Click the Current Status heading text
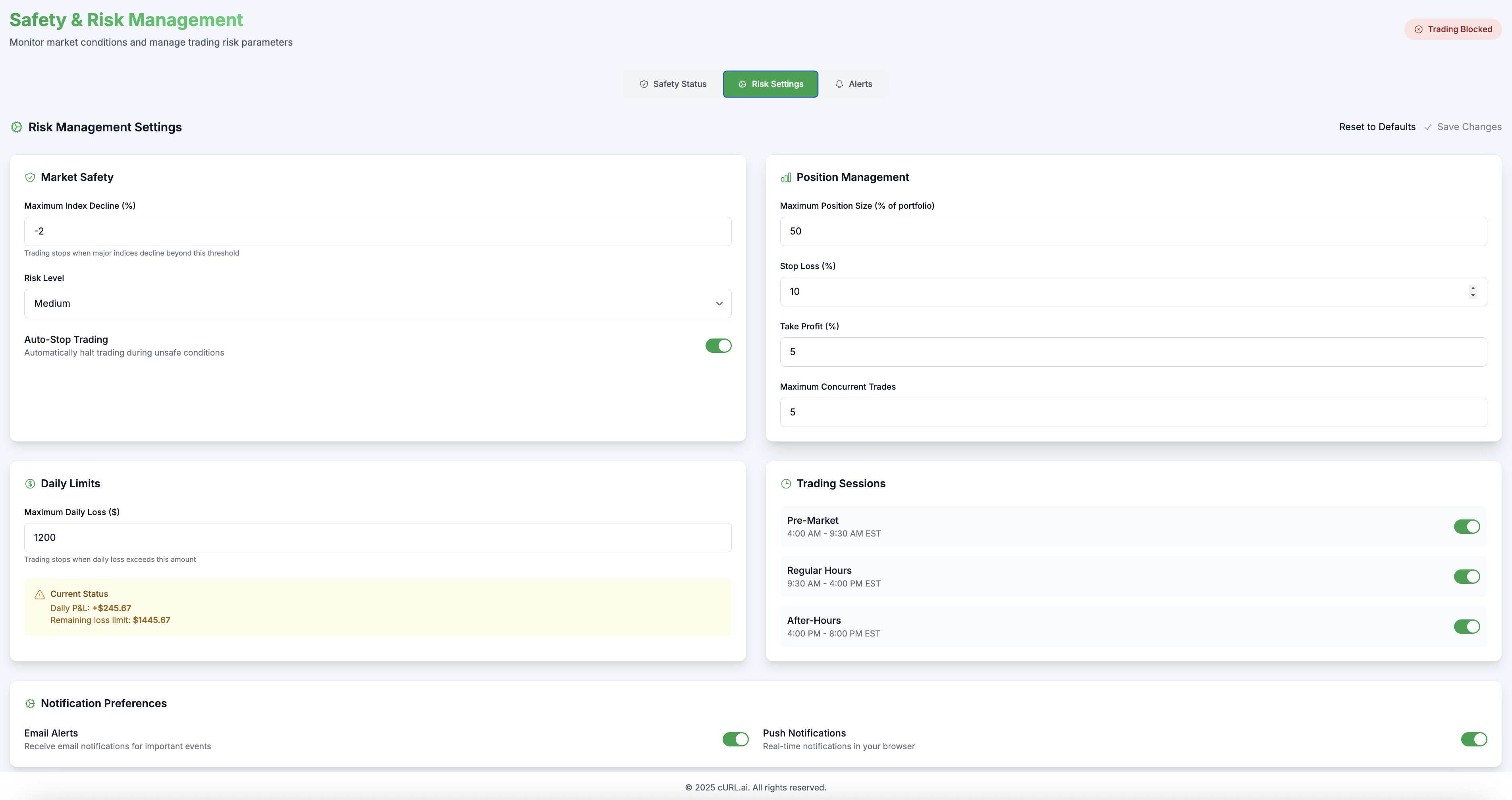 79,594
